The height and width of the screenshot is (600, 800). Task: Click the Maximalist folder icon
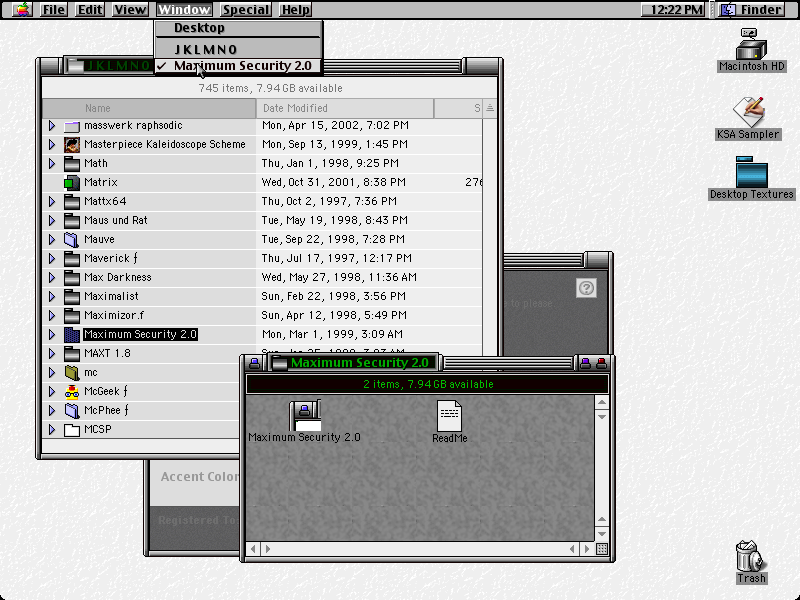72,296
